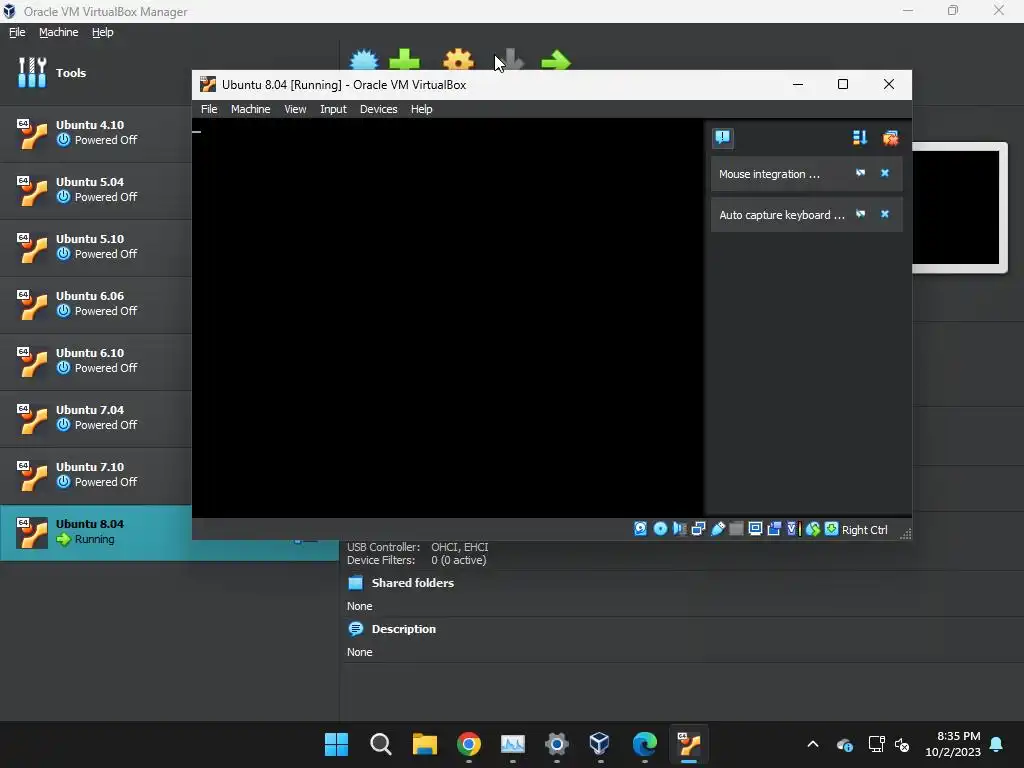This screenshot has height=768, width=1024.
Task: Click the gray shared folders indicator in VM status bar
Action: tap(736, 529)
